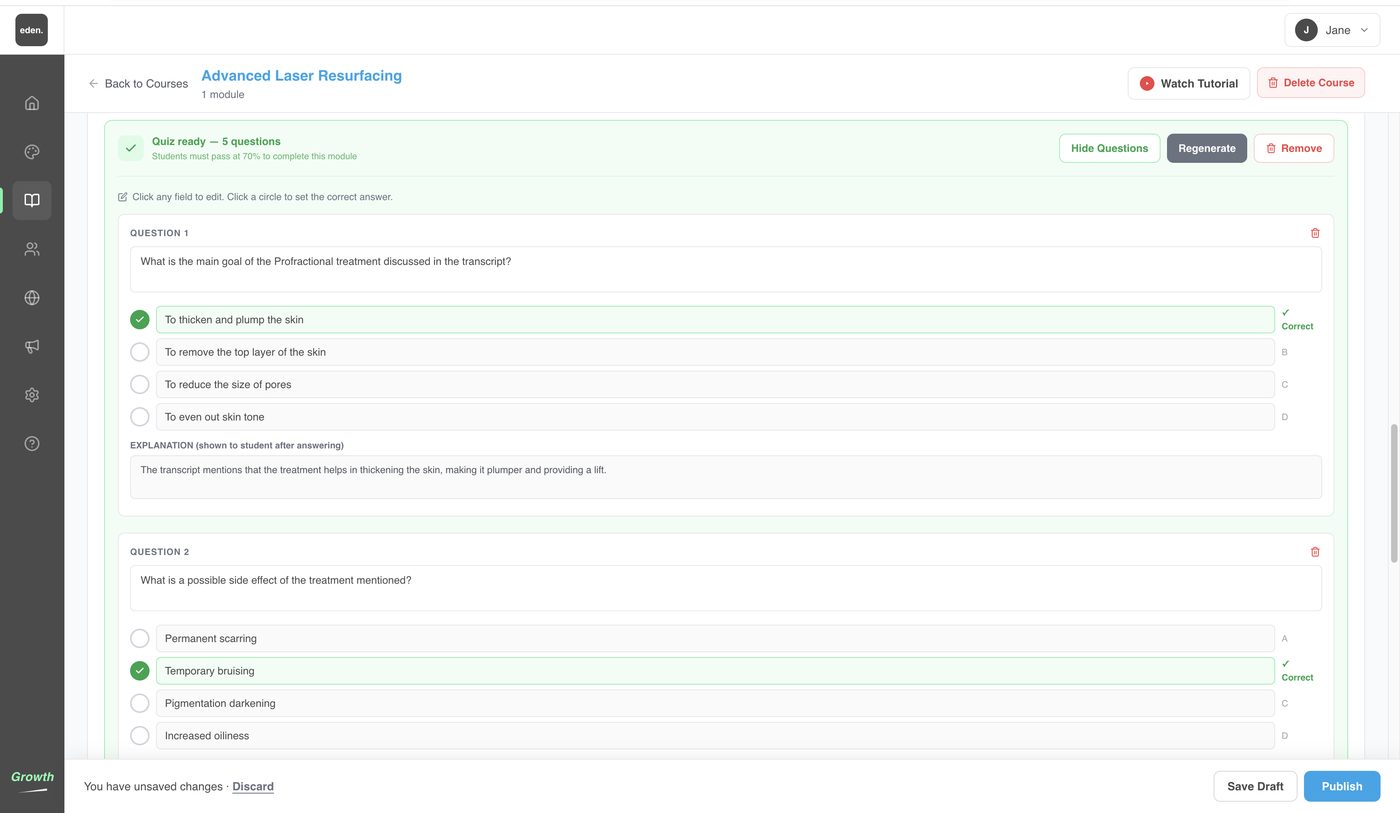
Task: Publish the course
Action: coord(1341,786)
